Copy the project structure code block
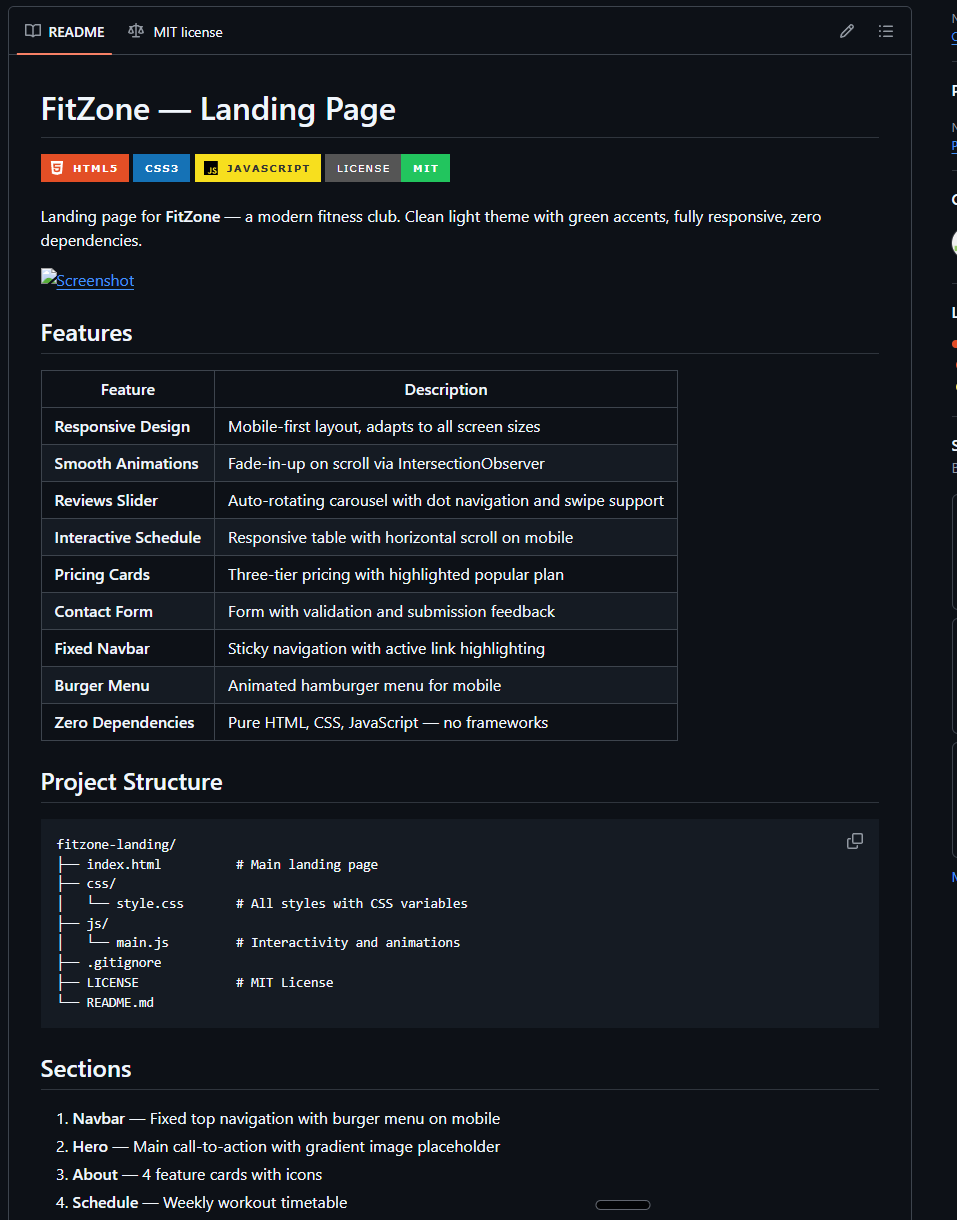 (x=854, y=841)
